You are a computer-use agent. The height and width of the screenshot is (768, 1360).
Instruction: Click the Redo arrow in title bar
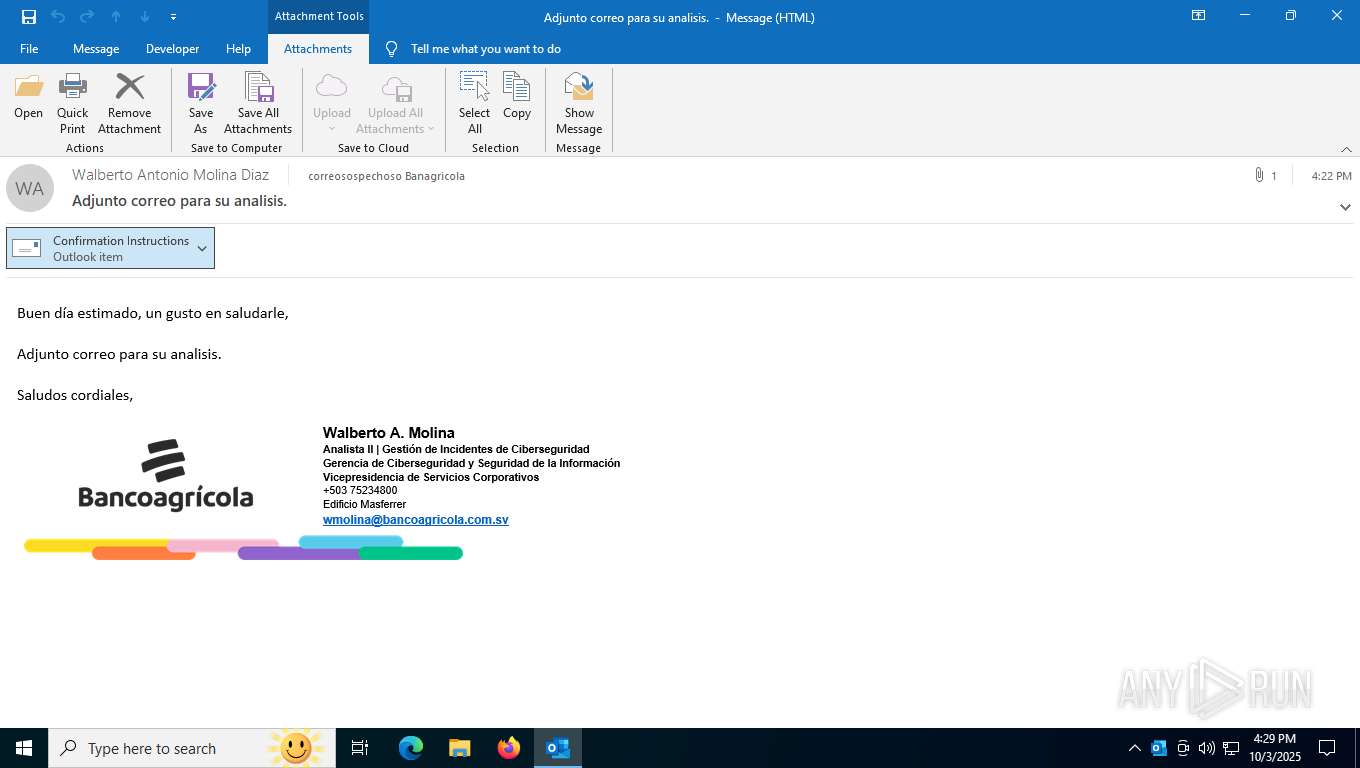(x=87, y=17)
